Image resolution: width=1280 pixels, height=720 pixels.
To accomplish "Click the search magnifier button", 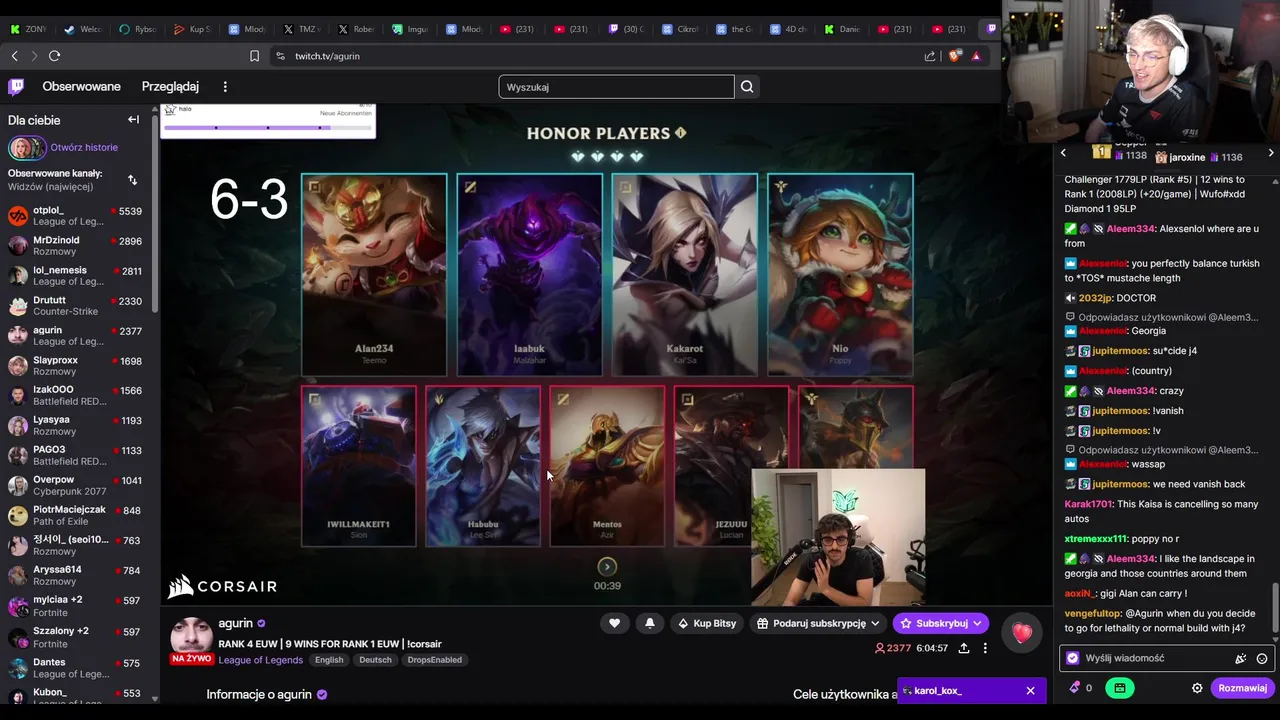I will 747,87.
